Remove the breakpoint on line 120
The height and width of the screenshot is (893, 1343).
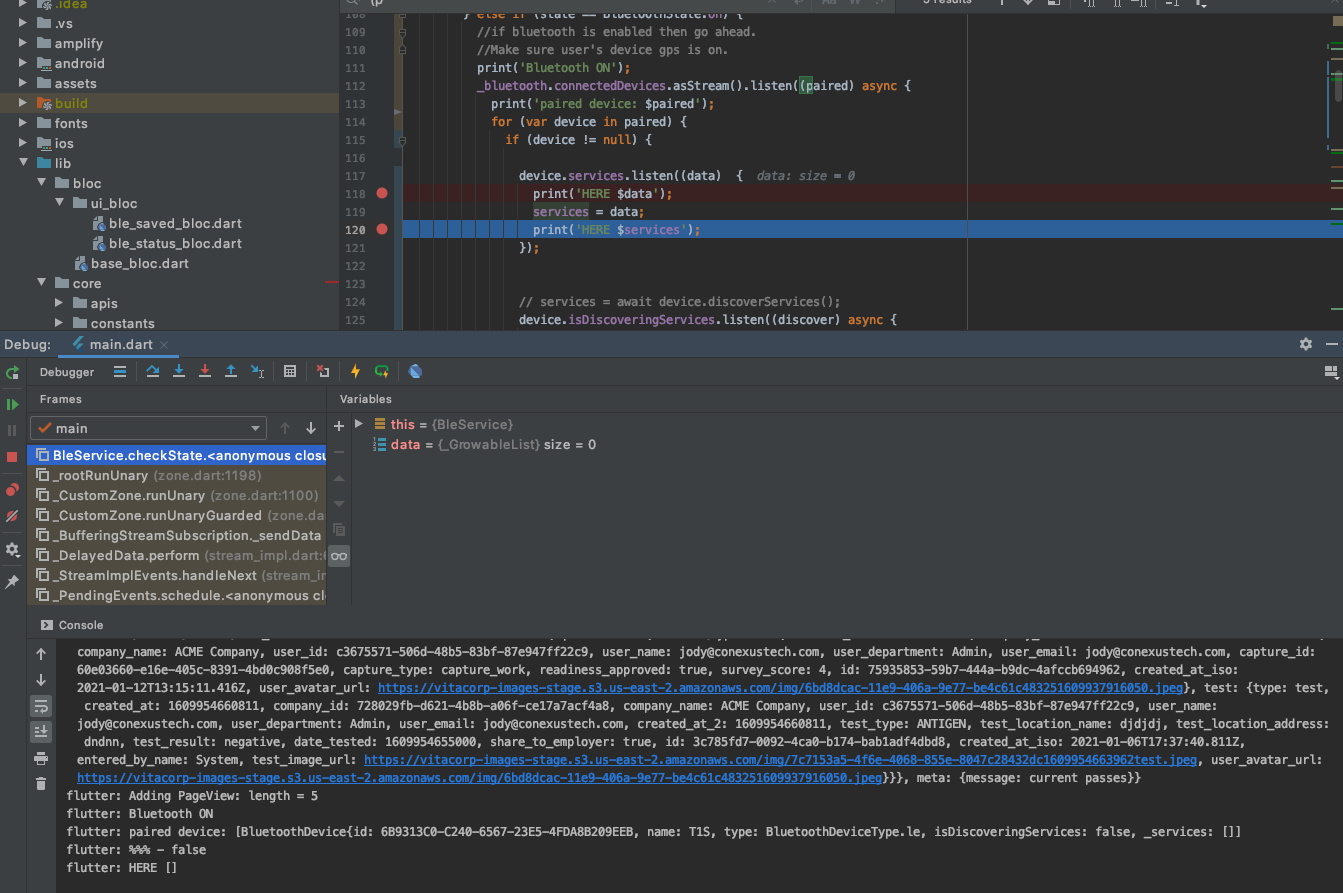click(381, 229)
